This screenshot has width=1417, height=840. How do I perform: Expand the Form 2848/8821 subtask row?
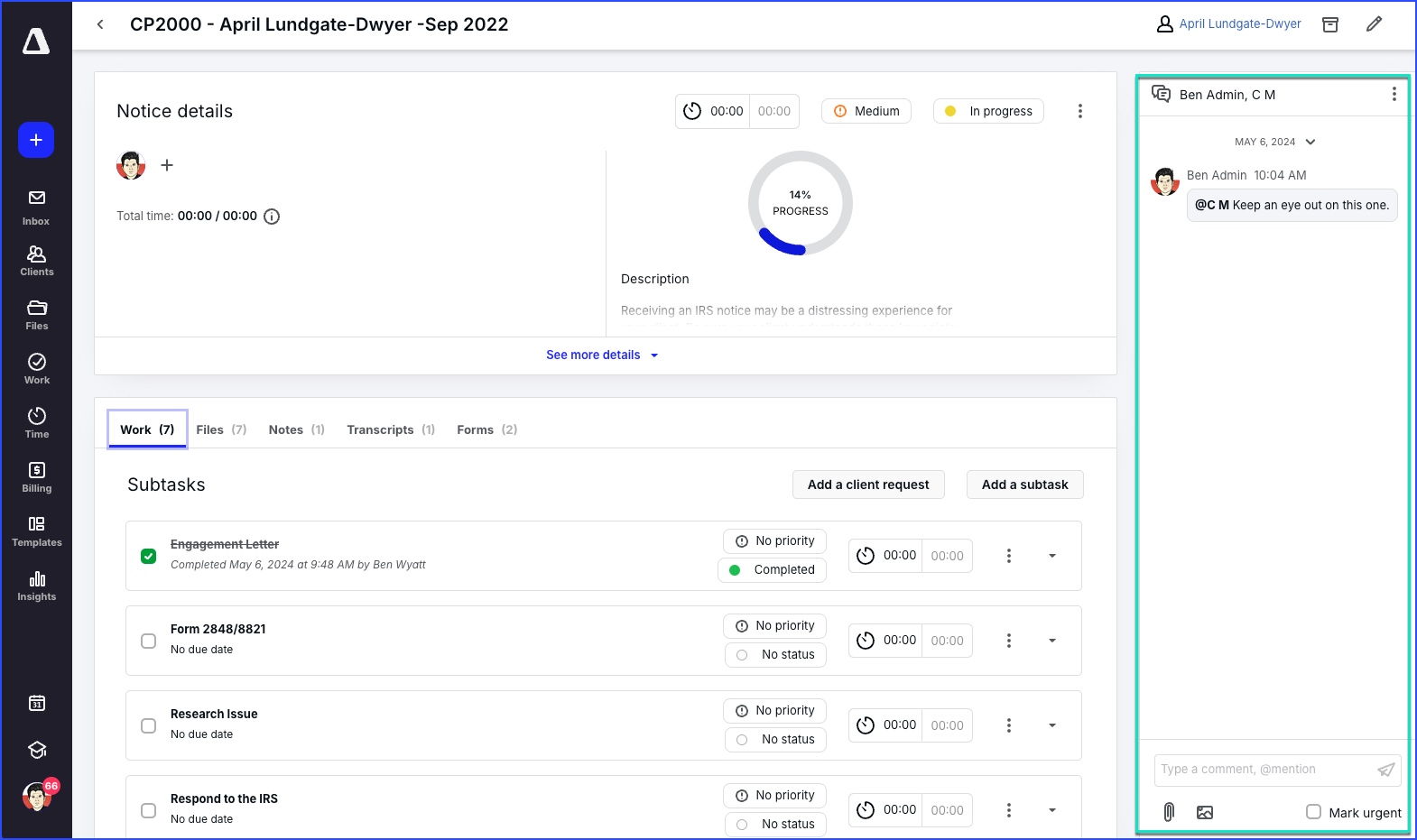[1052, 641]
